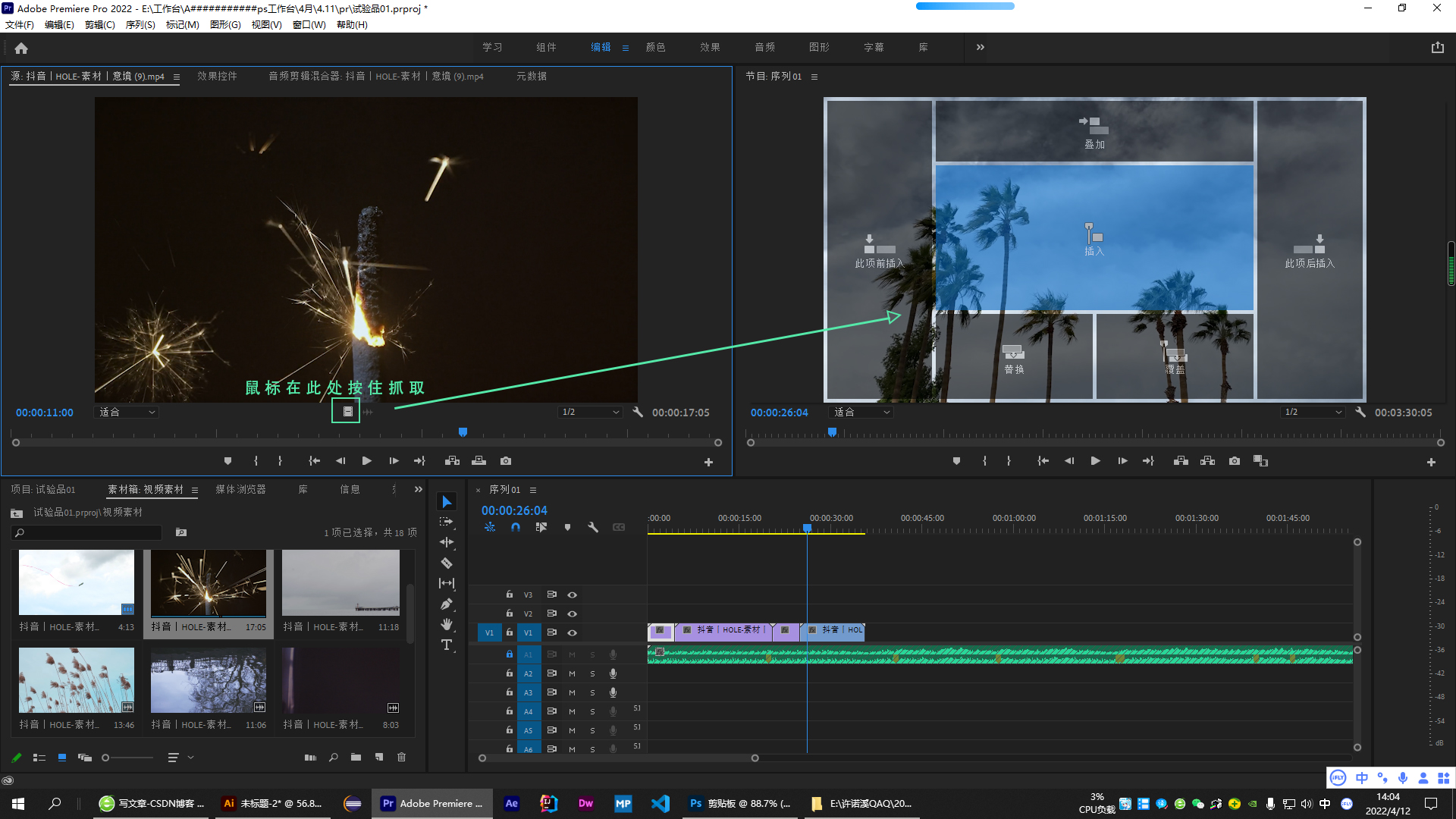1456x819 pixels.
Task: Expand workspace overflow chevrons
Action: click(x=981, y=47)
